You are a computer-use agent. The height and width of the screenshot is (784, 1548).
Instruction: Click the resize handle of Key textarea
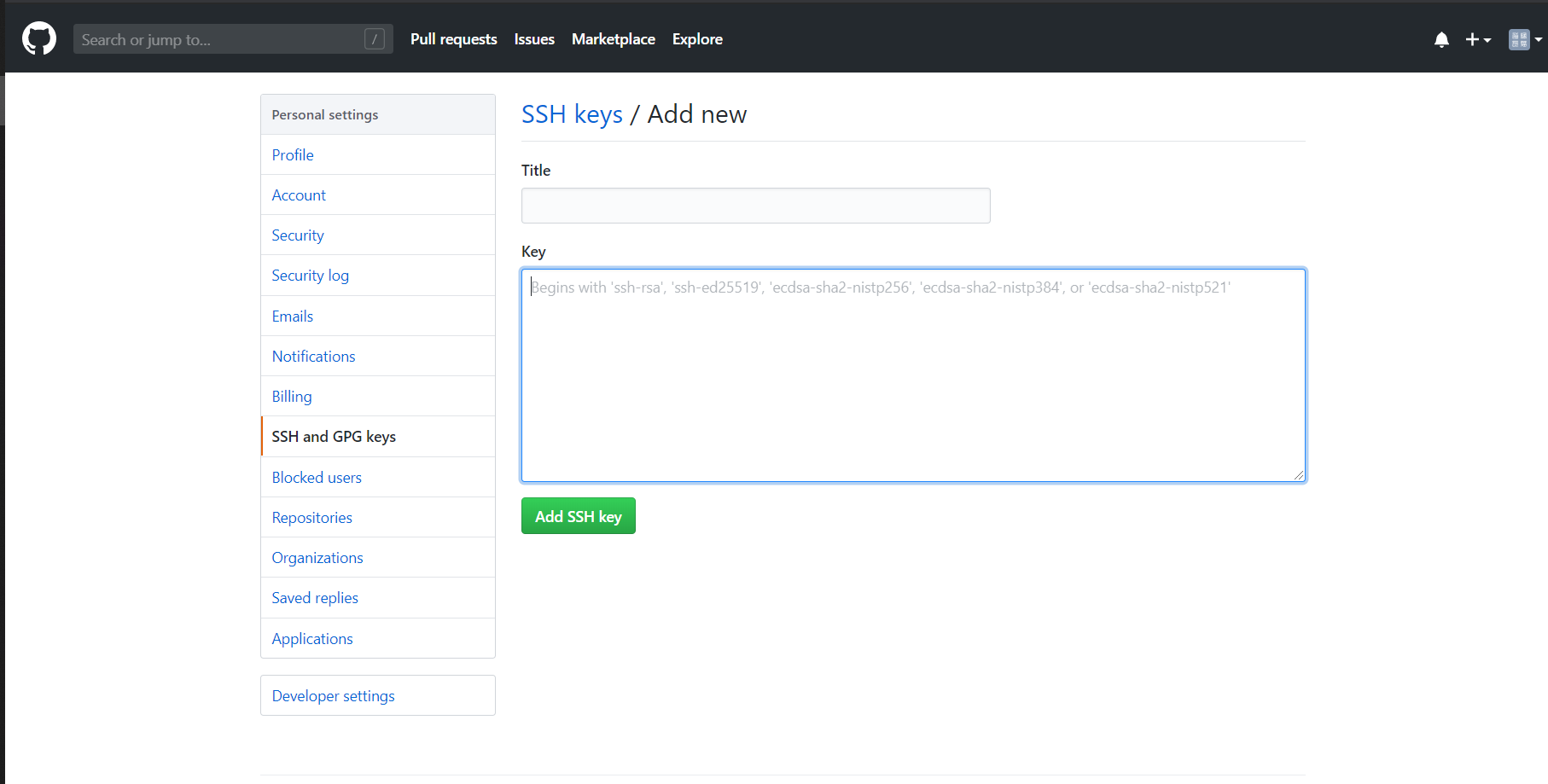coord(1298,475)
